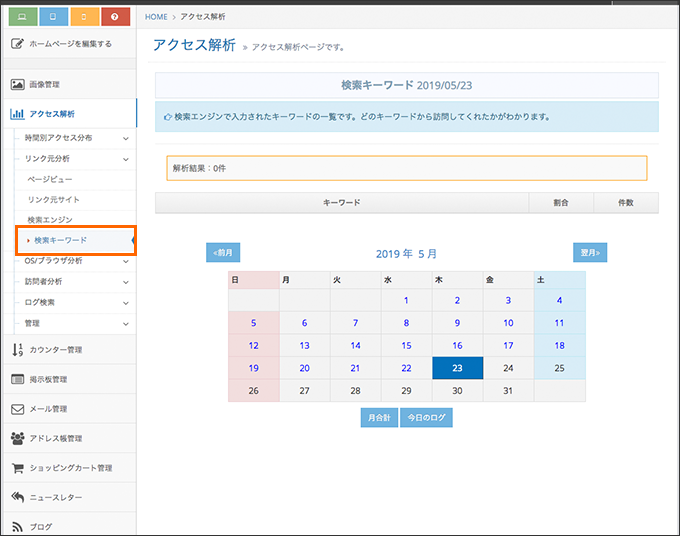Go to HOME breadcrumb link

pos(156,17)
